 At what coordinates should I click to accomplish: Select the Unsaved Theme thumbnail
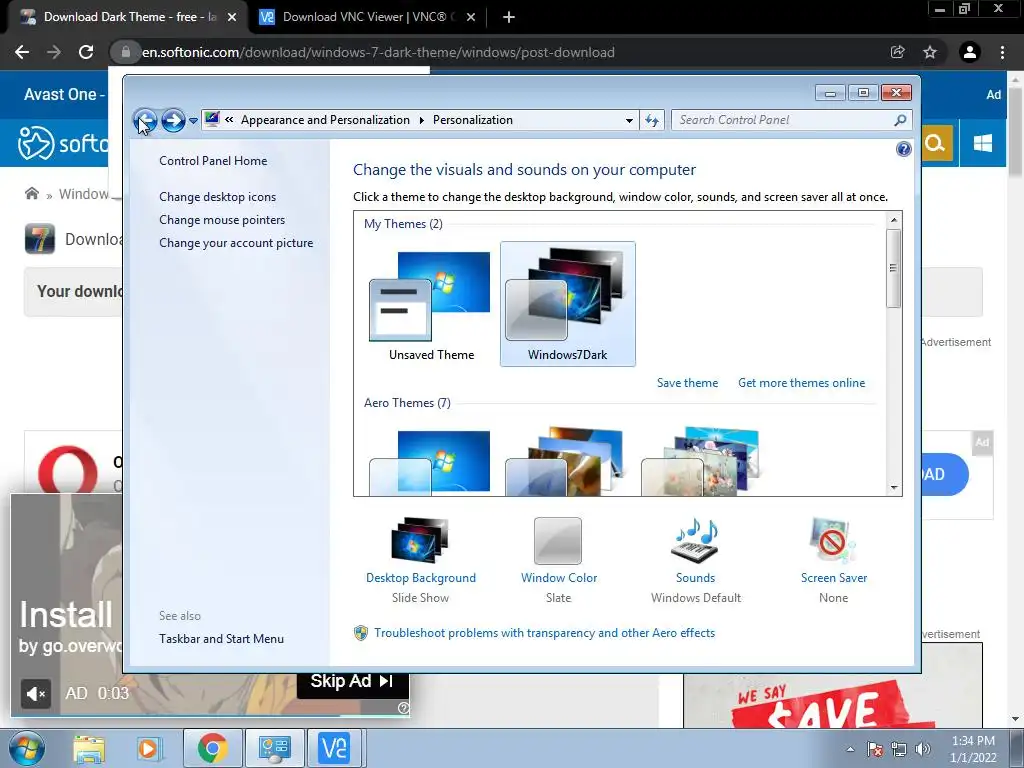click(x=431, y=304)
